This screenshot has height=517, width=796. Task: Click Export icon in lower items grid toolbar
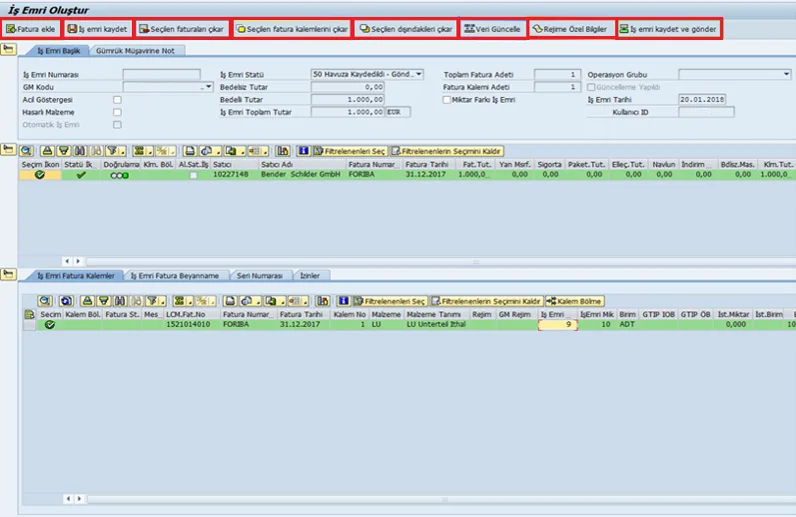[x=271, y=301]
